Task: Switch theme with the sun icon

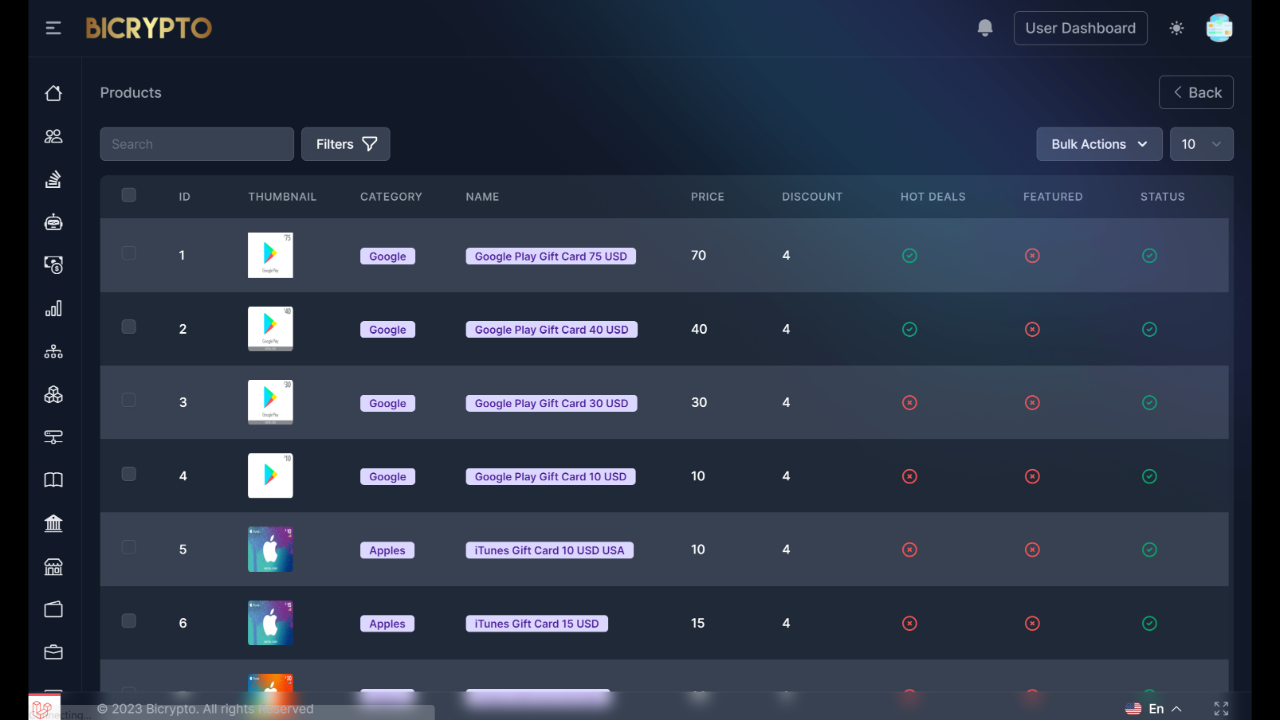Action: pyautogui.click(x=1176, y=28)
